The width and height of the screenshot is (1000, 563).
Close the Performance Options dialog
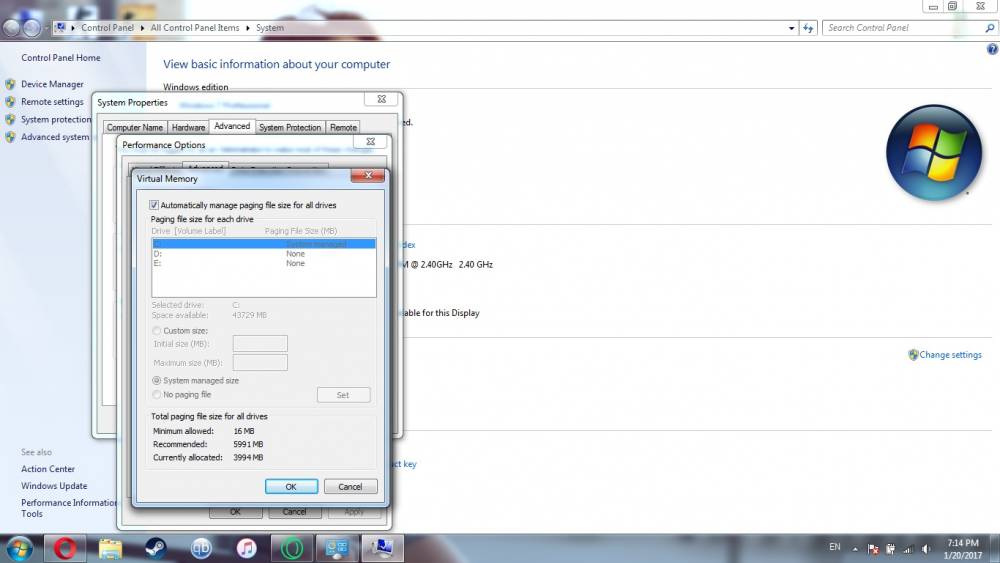[x=370, y=142]
